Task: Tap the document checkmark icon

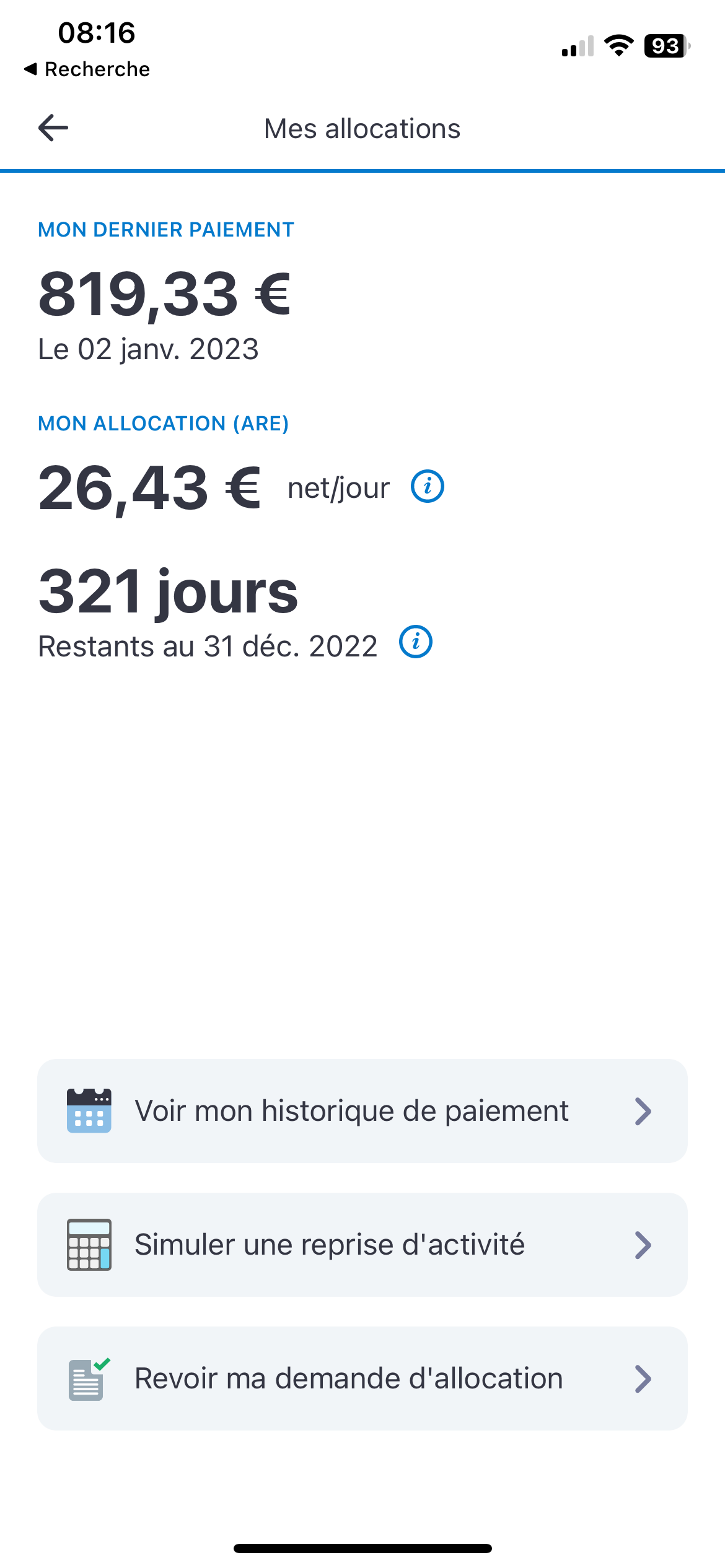Action: [x=88, y=1379]
